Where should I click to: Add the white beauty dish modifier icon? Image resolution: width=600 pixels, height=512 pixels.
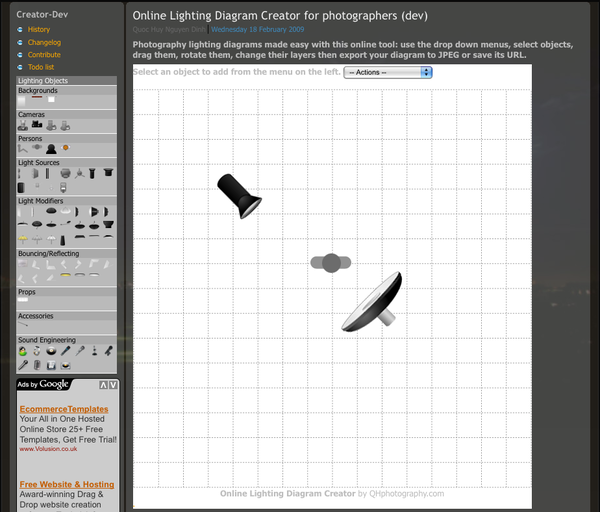(65, 211)
